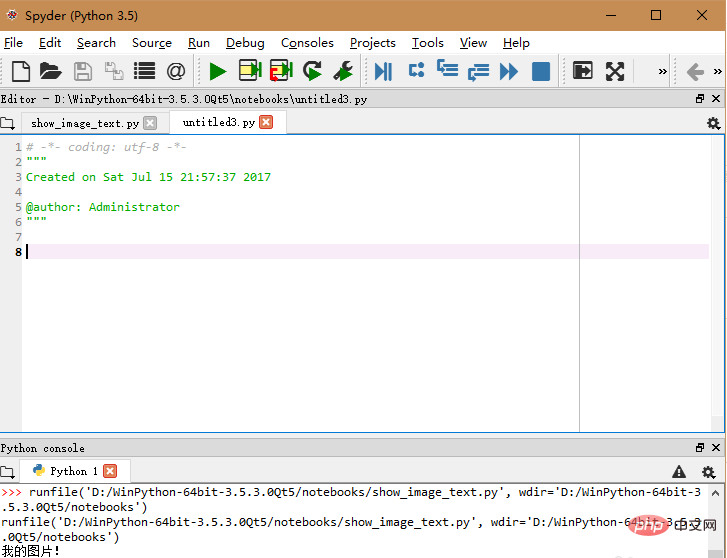The image size is (727, 558).
Task: Step over the current line in the debugger
Action: pyautogui.click(x=416, y=71)
